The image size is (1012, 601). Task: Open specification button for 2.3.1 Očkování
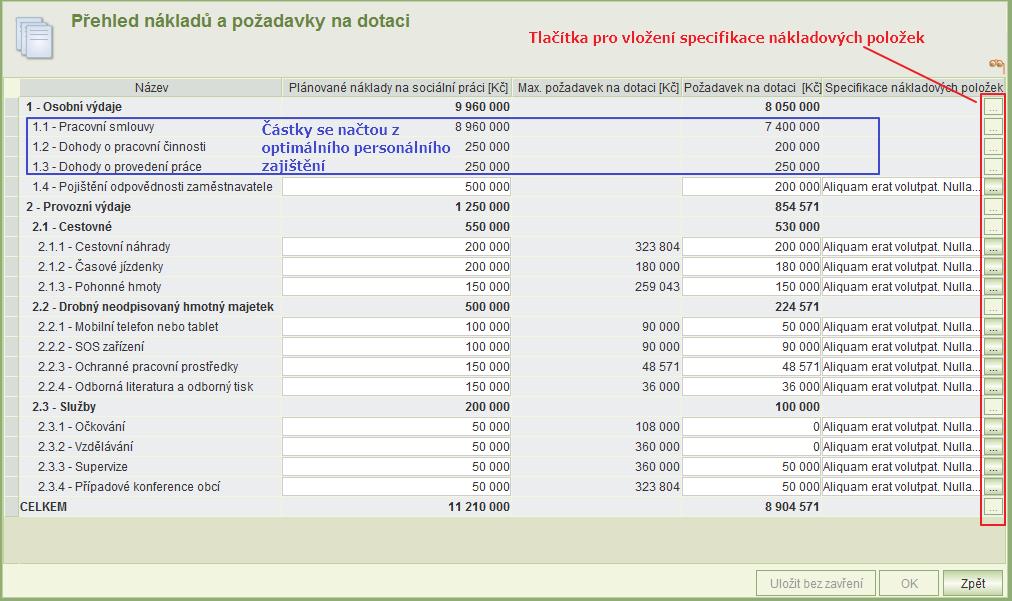pyautogui.click(x=993, y=427)
